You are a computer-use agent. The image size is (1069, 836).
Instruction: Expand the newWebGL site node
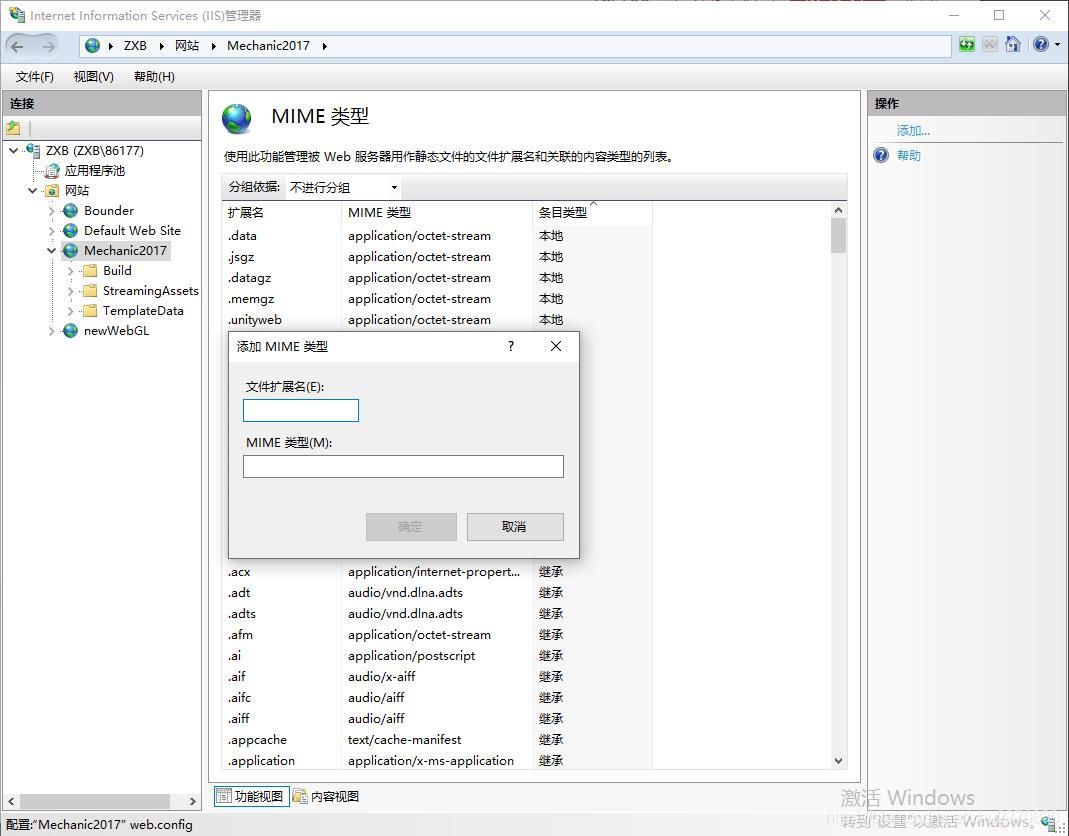tap(52, 331)
